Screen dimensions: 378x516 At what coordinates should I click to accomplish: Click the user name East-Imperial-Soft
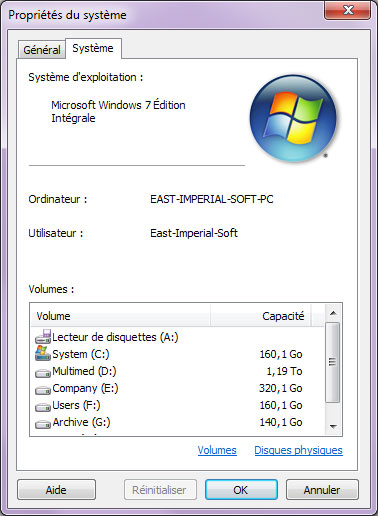[x=194, y=233]
